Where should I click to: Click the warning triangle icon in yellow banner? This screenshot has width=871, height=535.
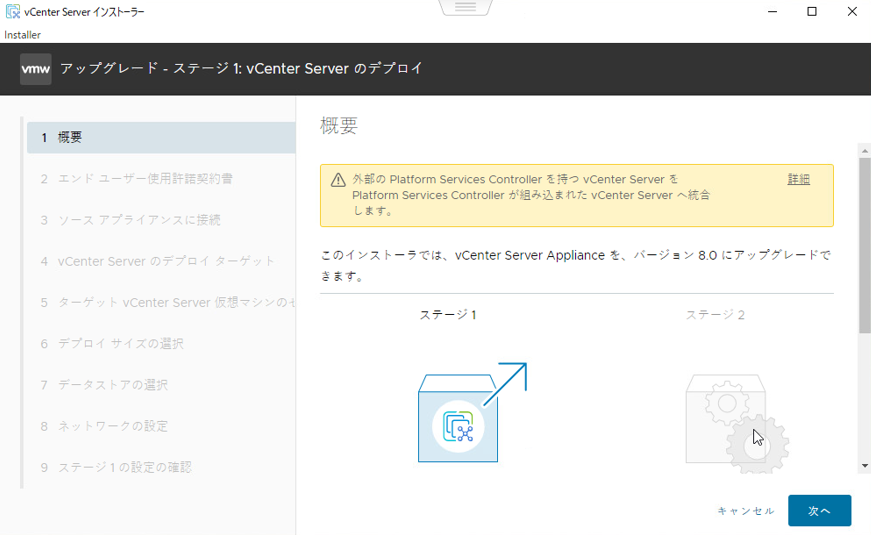[x=338, y=180]
